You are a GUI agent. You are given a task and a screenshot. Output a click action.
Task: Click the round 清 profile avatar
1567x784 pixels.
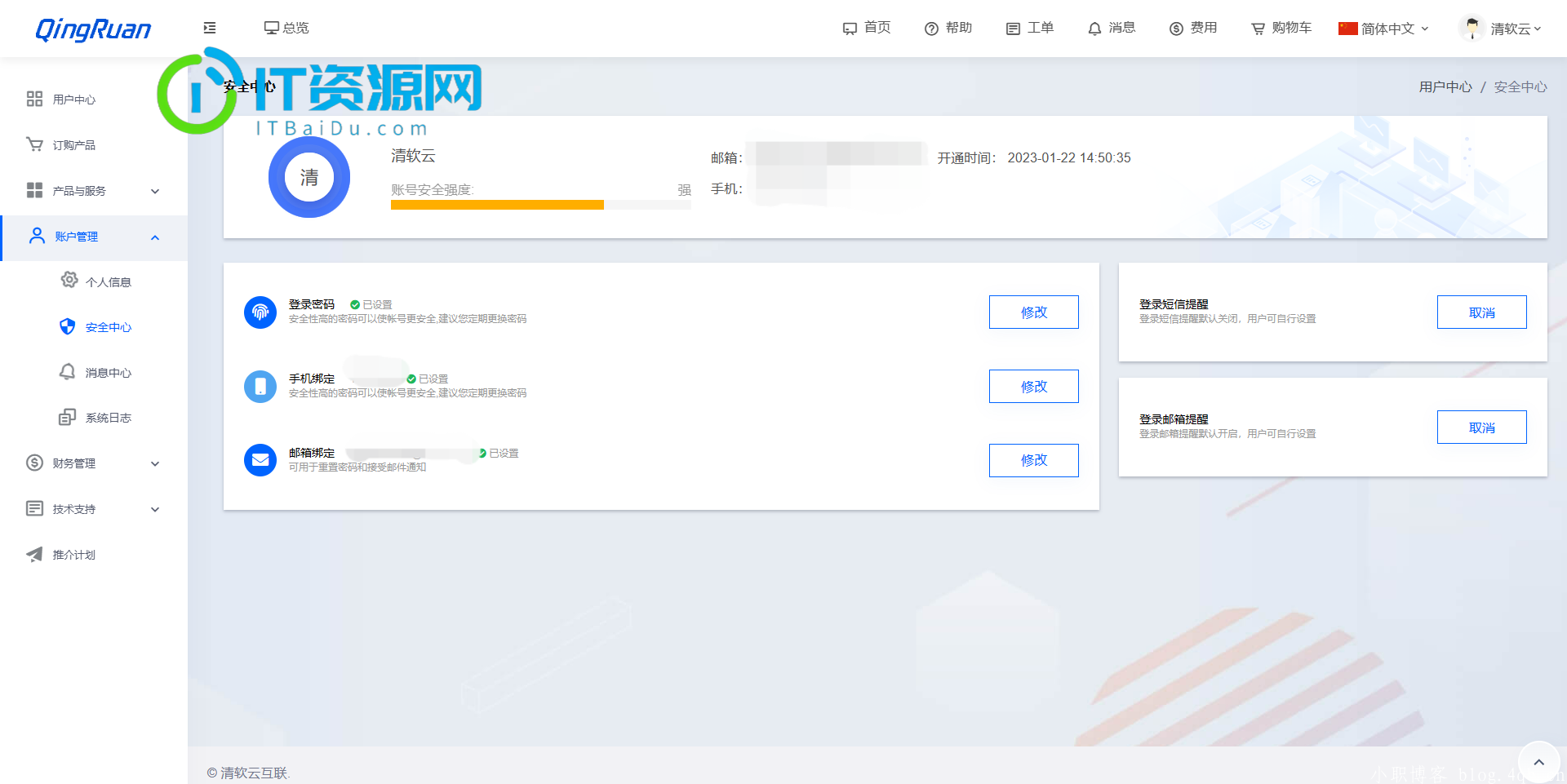[x=309, y=177]
